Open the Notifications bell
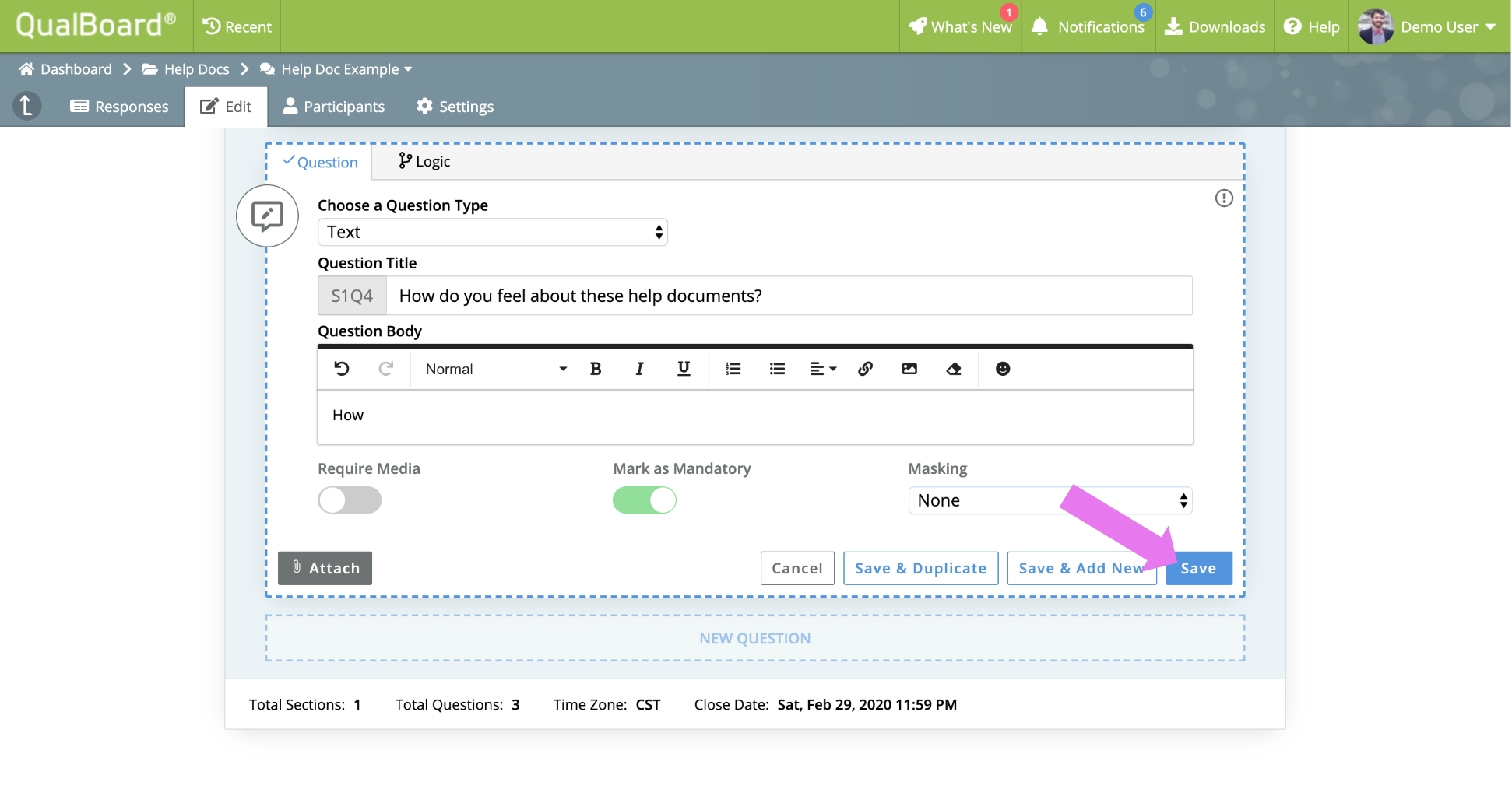Viewport: 1512px width, 803px height. click(1087, 26)
